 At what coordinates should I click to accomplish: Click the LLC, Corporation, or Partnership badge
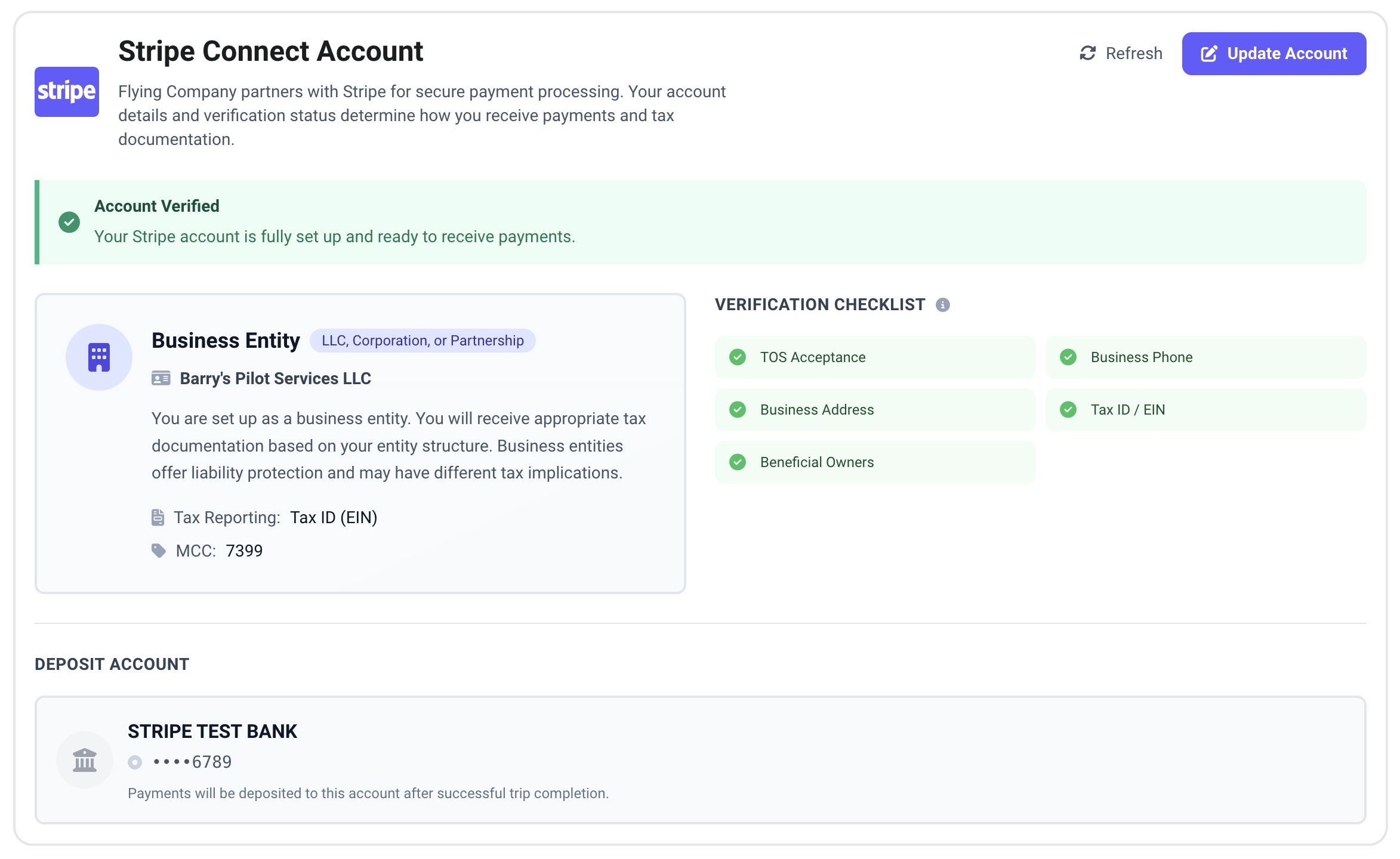tap(423, 341)
